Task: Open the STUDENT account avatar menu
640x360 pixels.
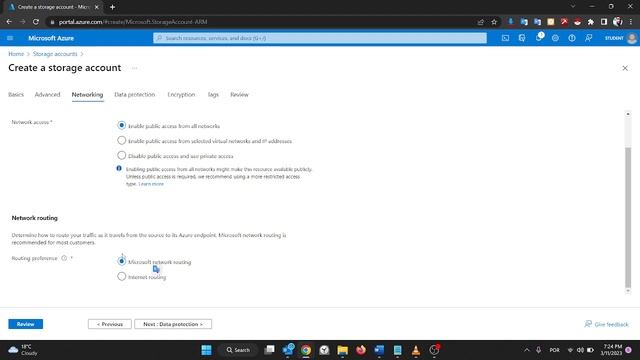Action: 631,38
